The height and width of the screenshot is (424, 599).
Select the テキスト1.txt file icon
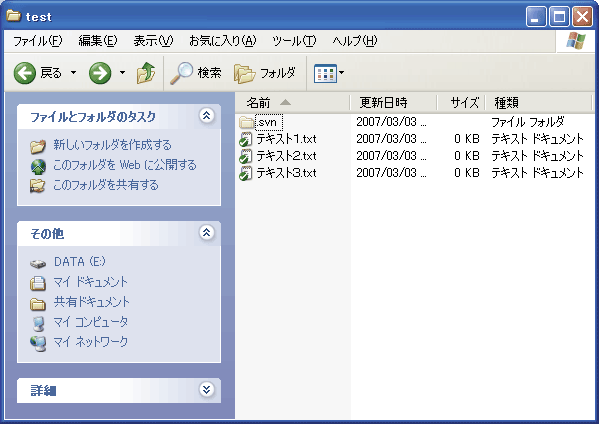(x=246, y=139)
